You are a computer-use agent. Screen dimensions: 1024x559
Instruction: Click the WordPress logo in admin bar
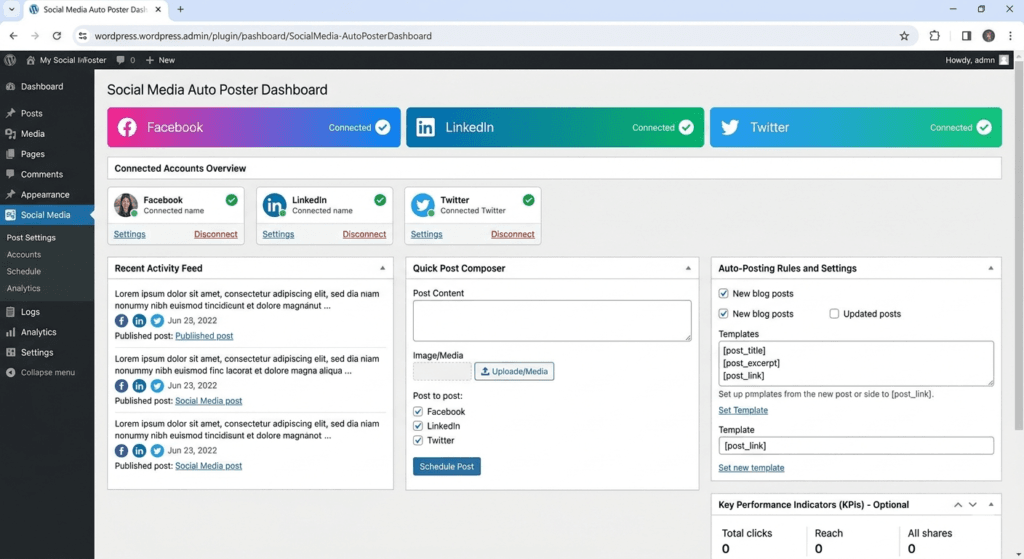pos(10,60)
